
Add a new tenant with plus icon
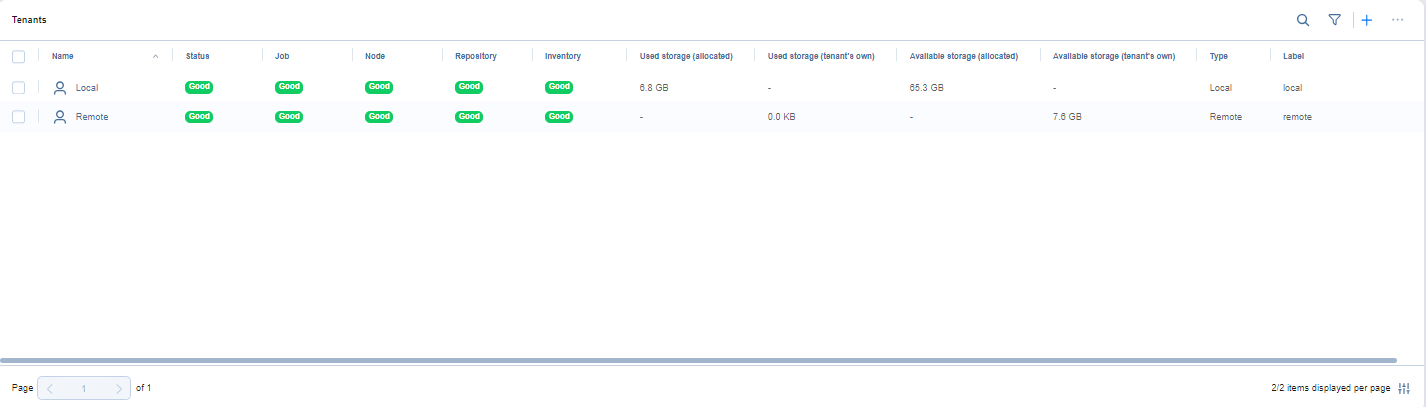click(x=1367, y=20)
